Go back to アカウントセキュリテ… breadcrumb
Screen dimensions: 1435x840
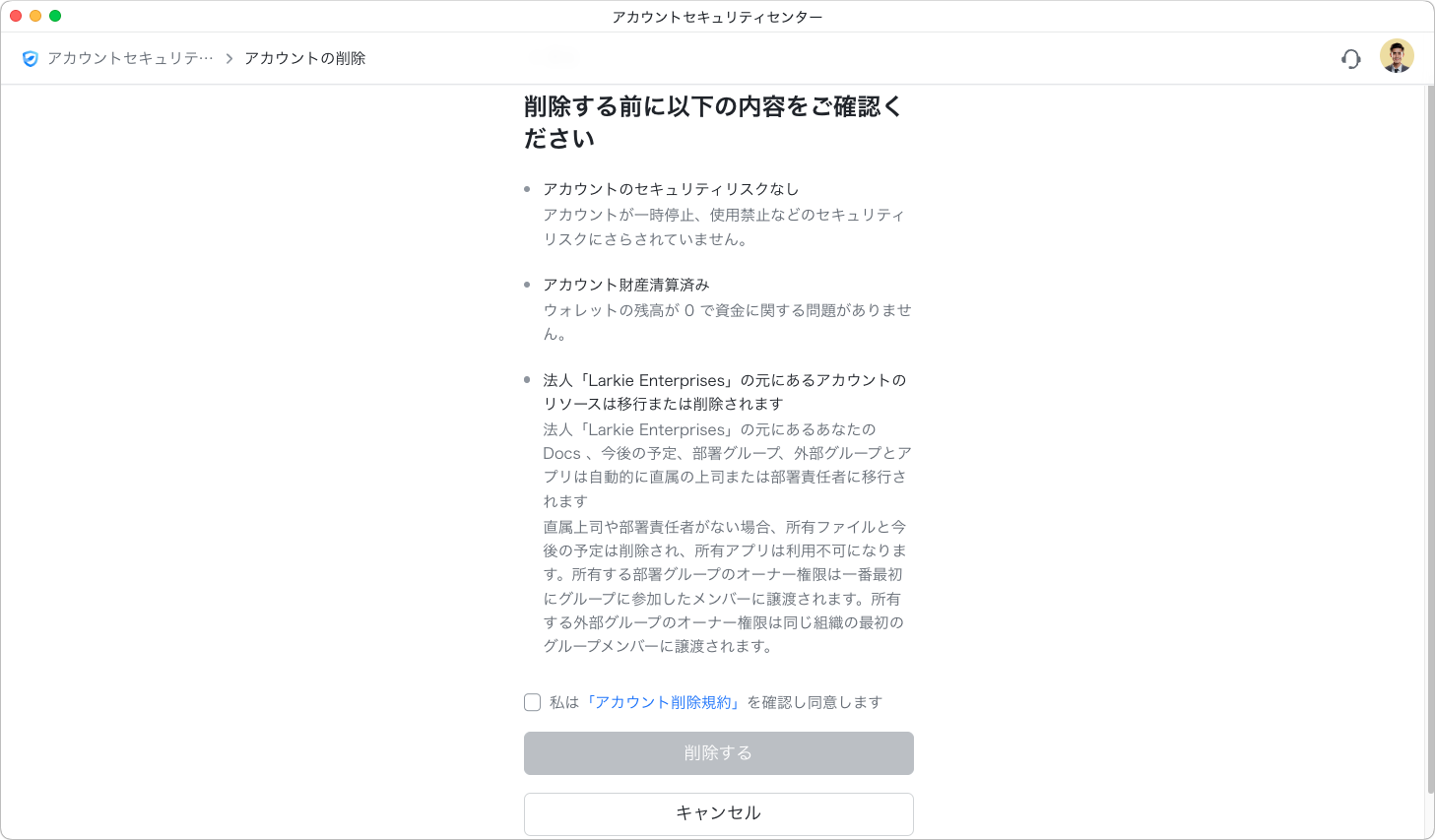pos(130,59)
